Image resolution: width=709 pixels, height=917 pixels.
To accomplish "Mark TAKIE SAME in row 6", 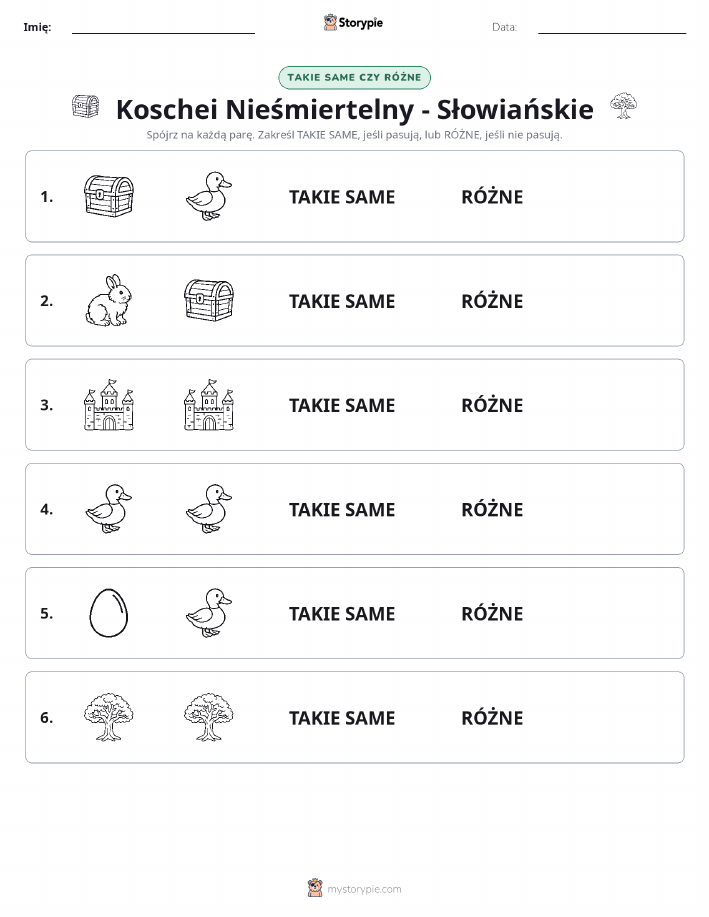I will (342, 718).
